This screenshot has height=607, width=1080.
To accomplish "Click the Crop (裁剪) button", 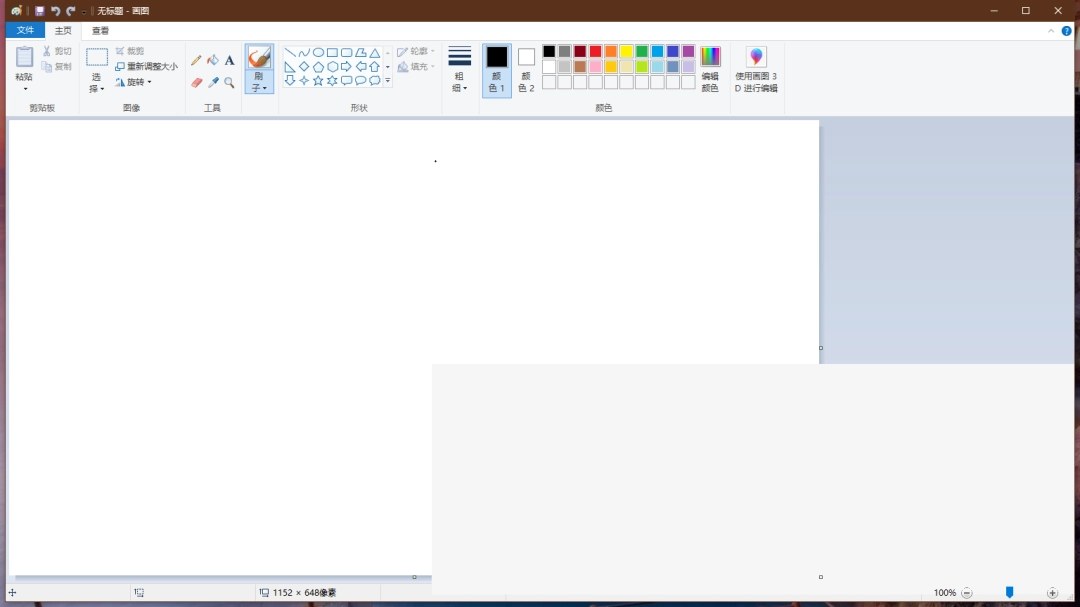I will pos(130,51).
